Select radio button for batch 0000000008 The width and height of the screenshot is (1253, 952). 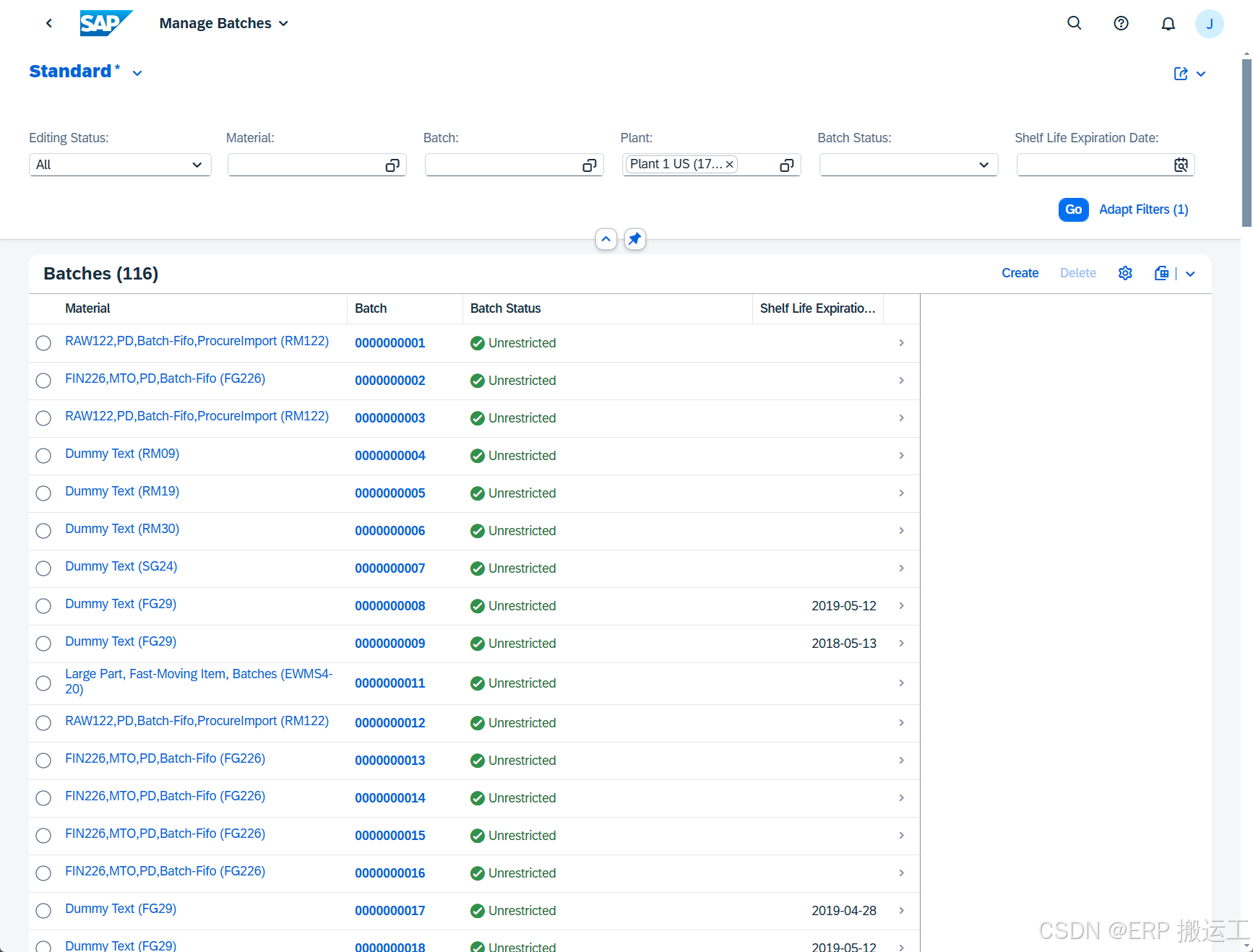tap(43, 606)
